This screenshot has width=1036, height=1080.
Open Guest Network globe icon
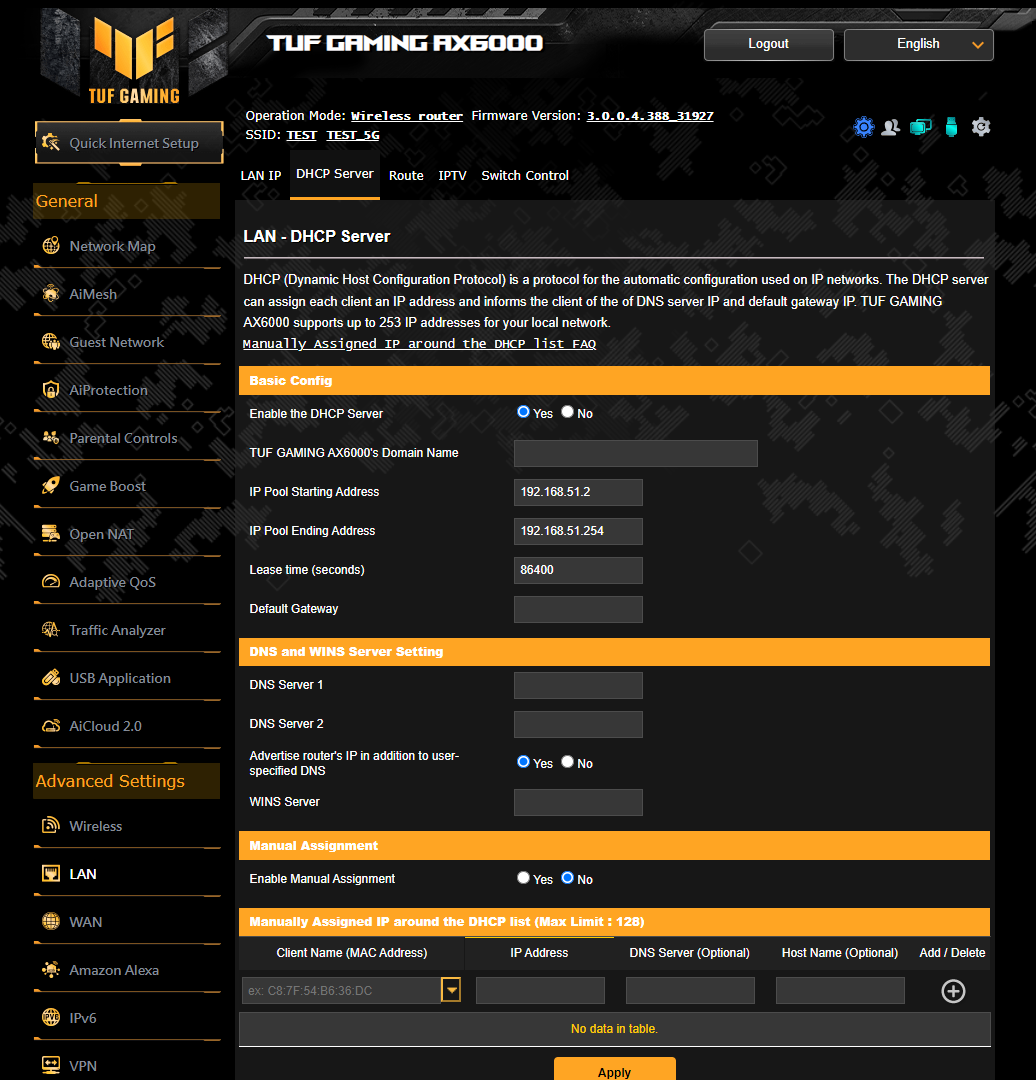pos(51,342)
